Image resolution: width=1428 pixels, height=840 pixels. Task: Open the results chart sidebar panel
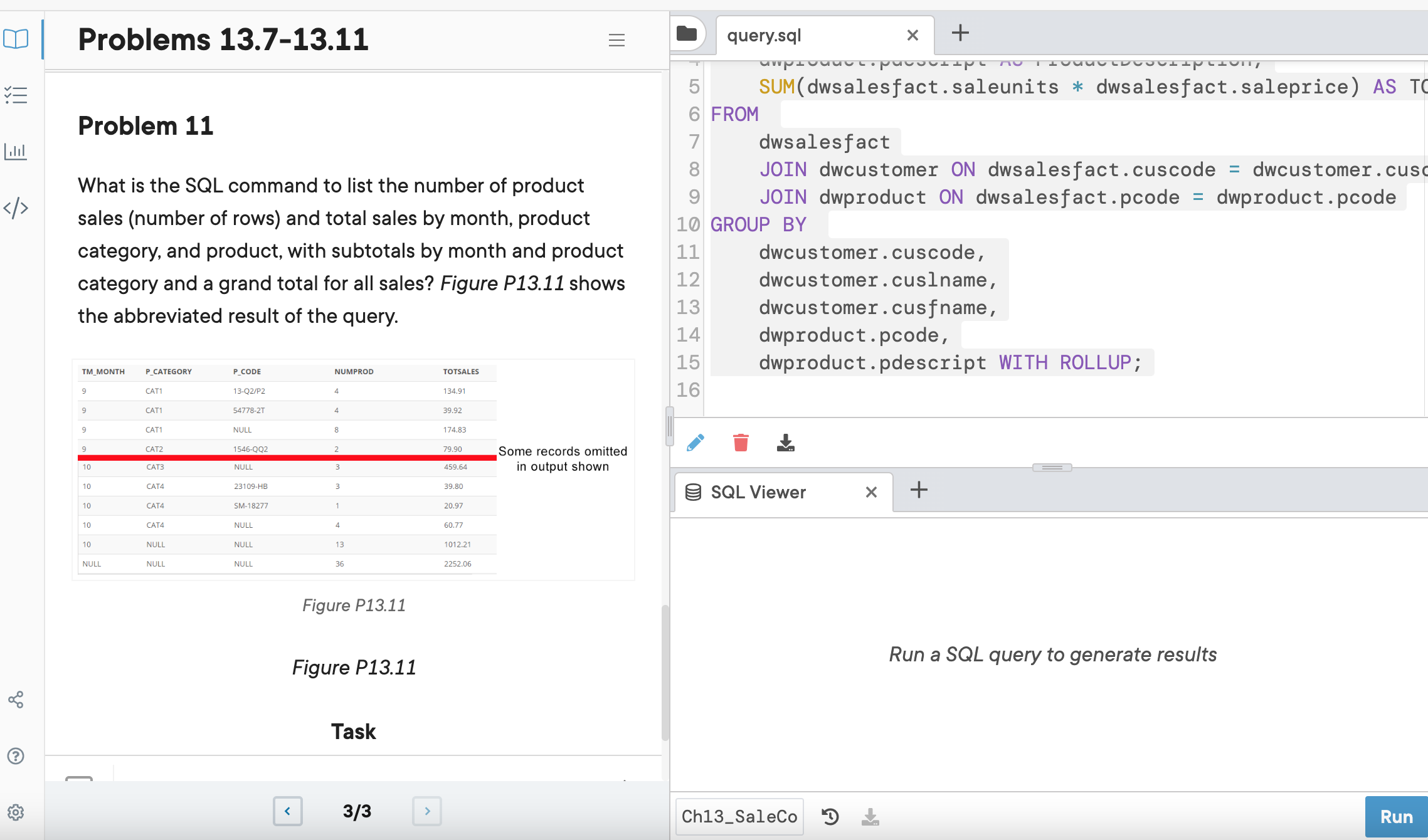(x=15, y=150)
